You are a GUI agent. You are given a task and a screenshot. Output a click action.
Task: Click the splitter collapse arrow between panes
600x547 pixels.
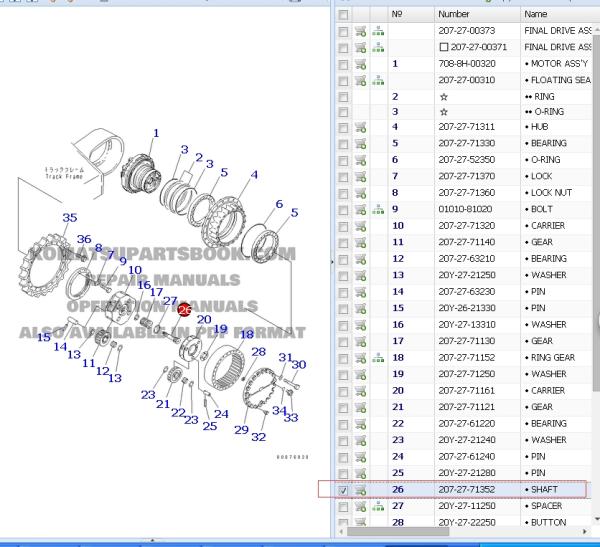point(332,262)
